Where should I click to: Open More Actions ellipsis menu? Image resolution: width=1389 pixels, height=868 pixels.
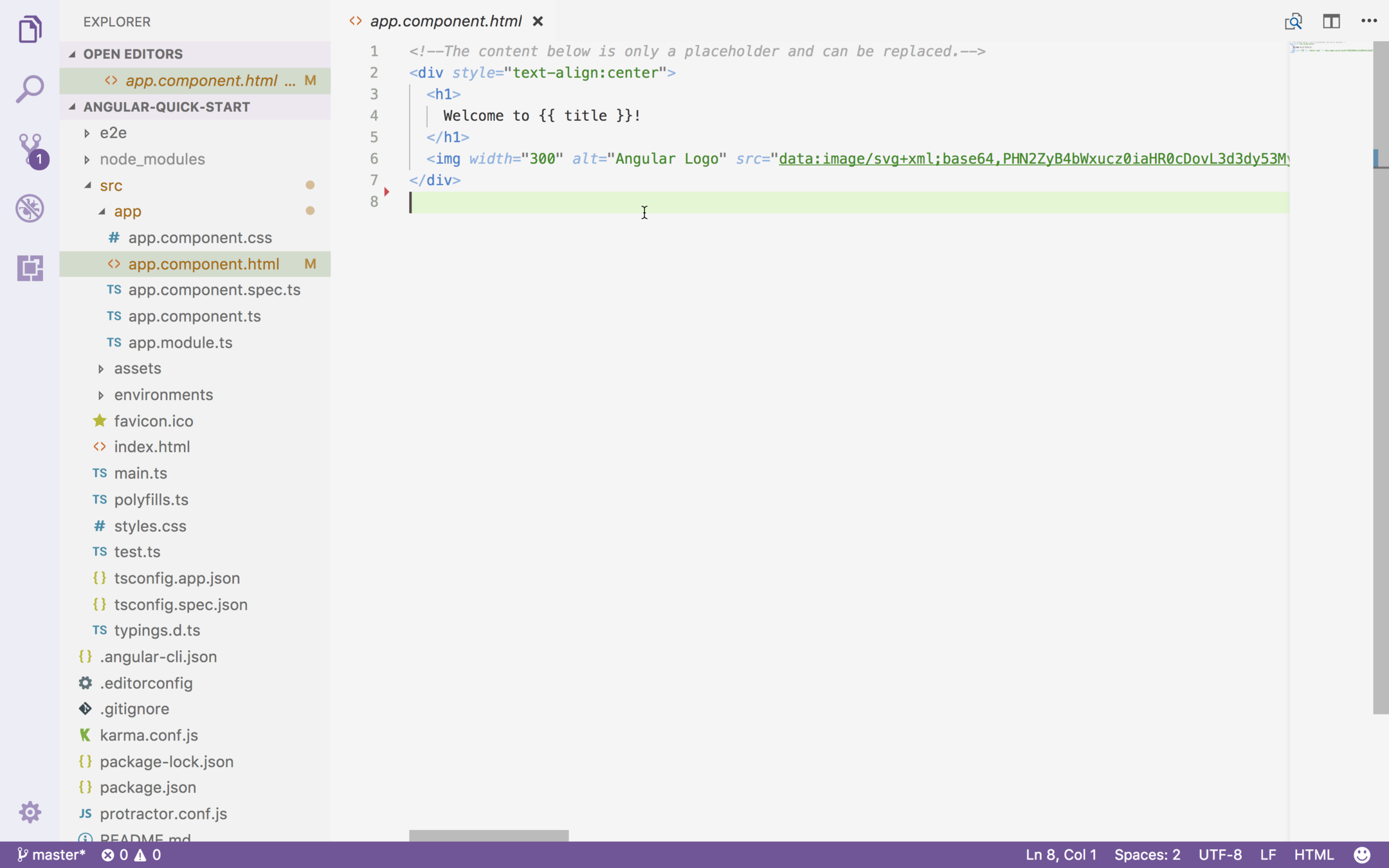click(x=1369, y=21)
